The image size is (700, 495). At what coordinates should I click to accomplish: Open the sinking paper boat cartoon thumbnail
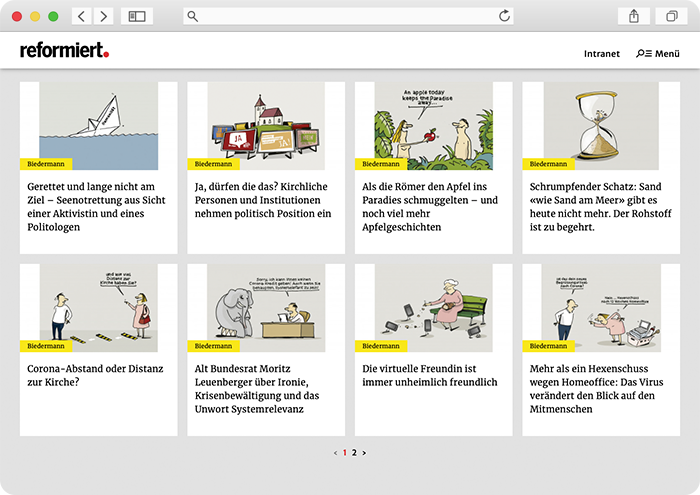[x=99, y=126]
